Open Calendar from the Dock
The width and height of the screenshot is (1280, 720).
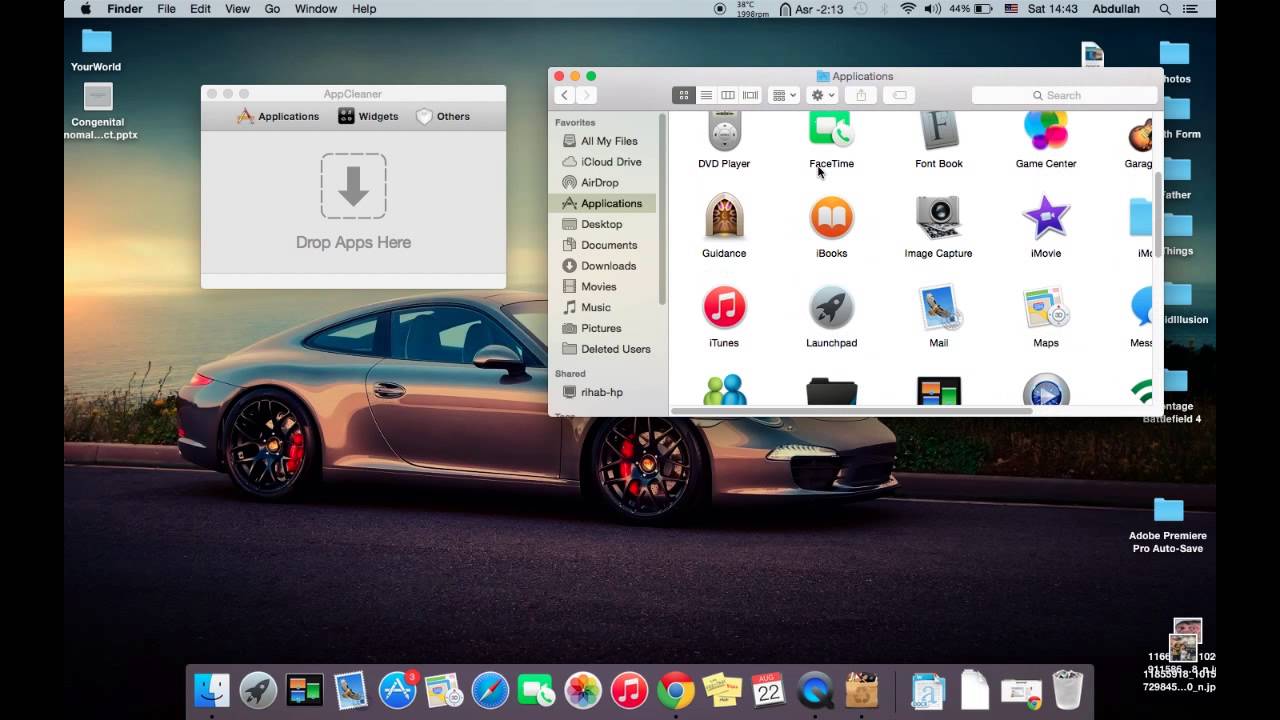pos(768,690)
